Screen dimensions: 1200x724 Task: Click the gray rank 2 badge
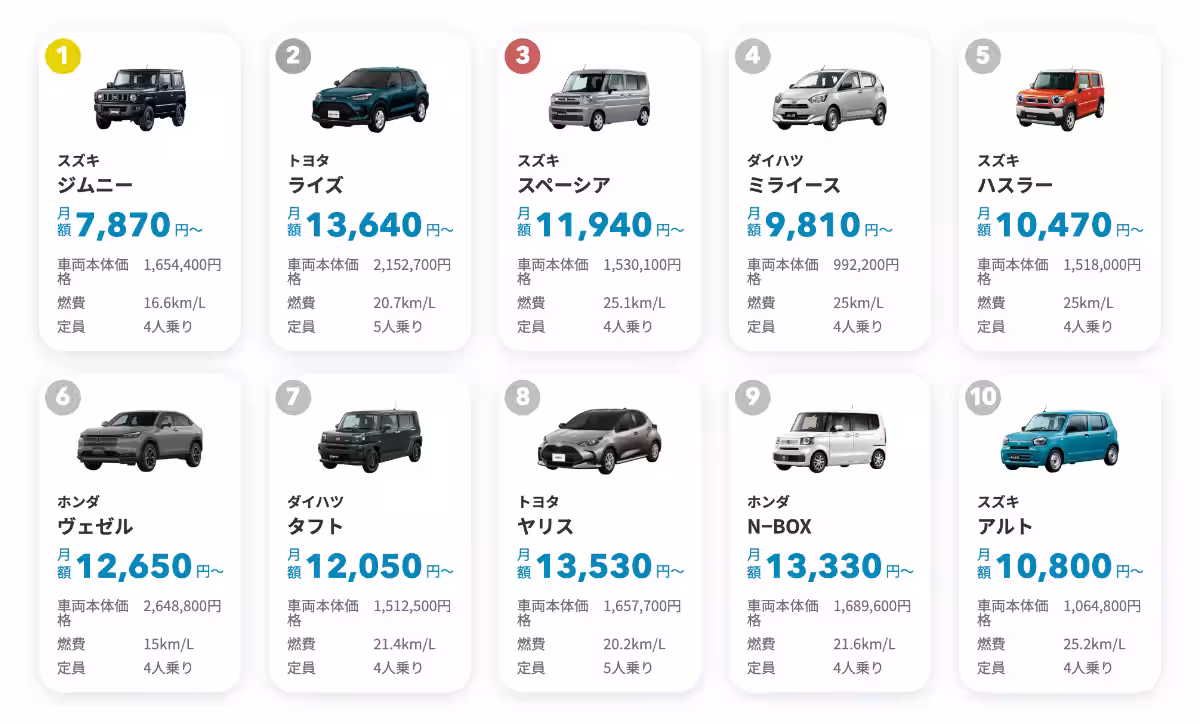point(293,56)
